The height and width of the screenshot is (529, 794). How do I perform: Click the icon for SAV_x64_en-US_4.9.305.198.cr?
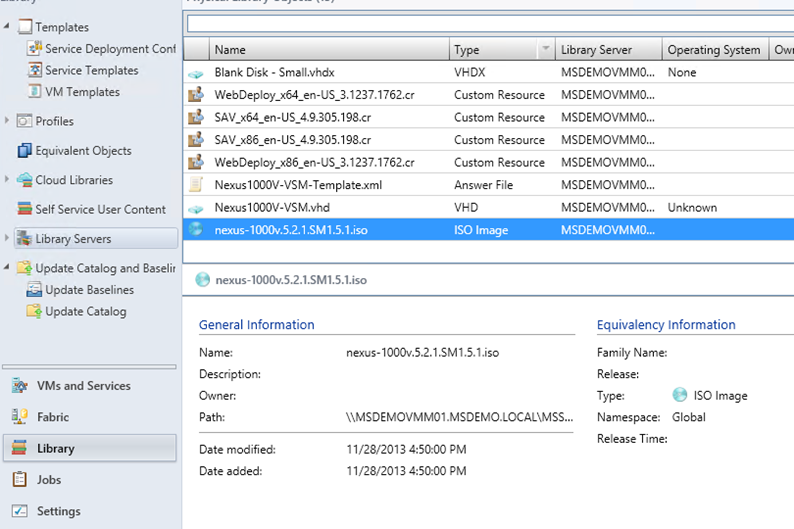[x=196, y=116]
